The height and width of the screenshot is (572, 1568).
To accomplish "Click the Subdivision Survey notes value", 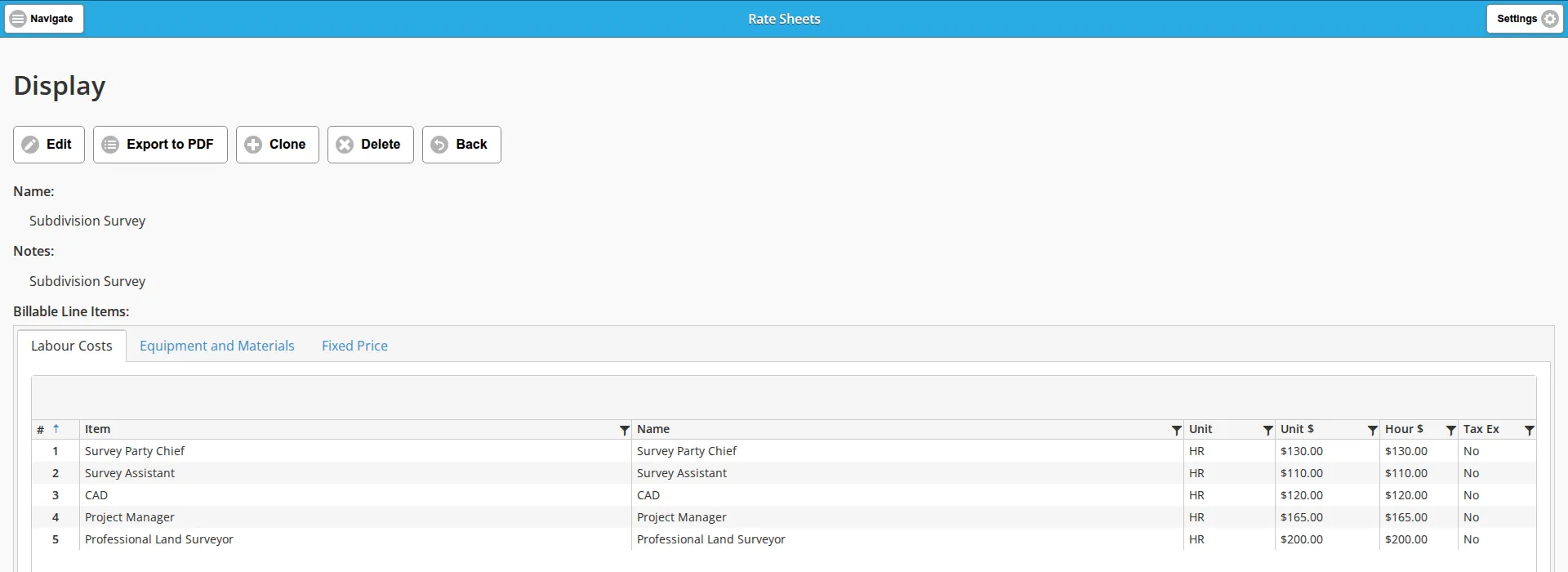I will click(x=87, y=281).
